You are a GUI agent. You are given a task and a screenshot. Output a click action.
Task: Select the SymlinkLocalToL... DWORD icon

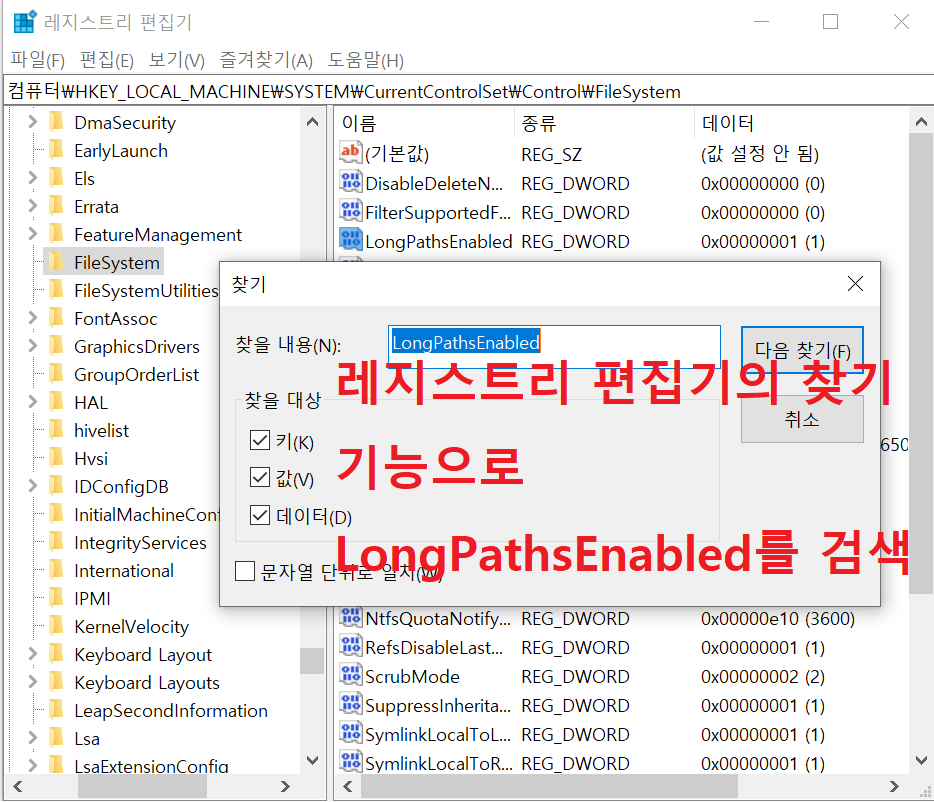pyautogui.click(x=351, y=733)
